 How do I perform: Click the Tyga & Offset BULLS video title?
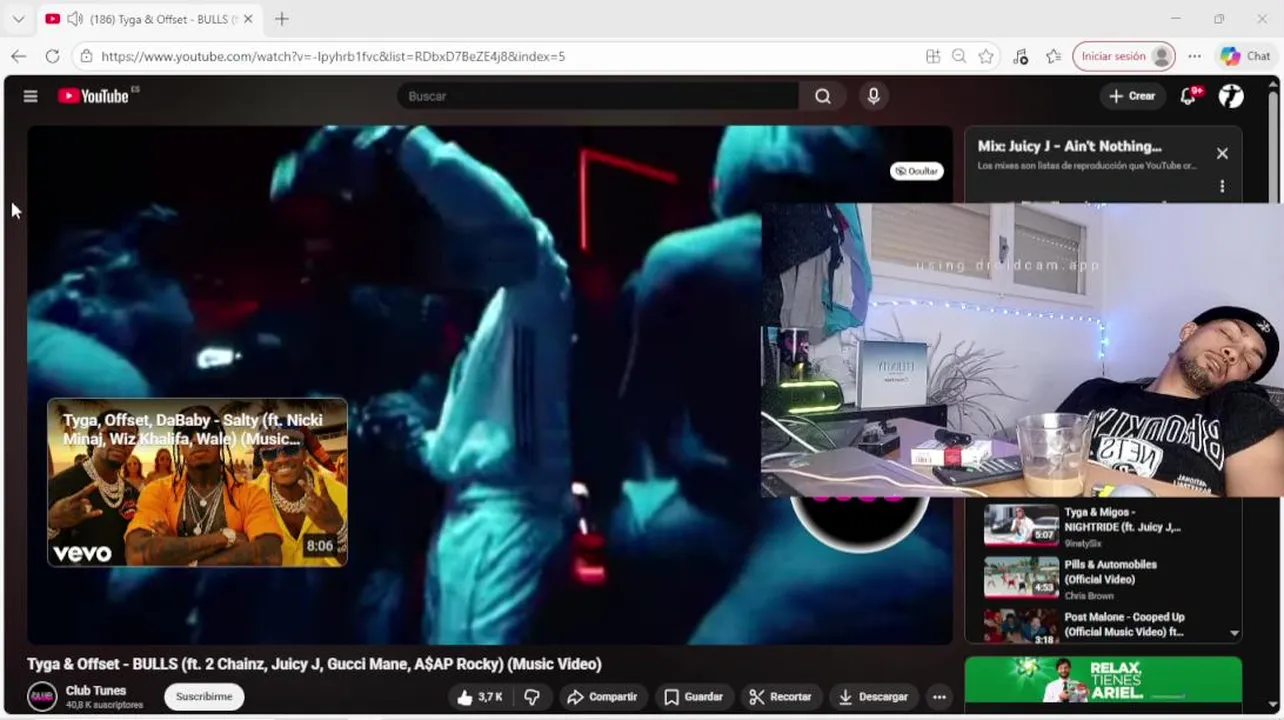pyautogui.click(x=314, y=664)
